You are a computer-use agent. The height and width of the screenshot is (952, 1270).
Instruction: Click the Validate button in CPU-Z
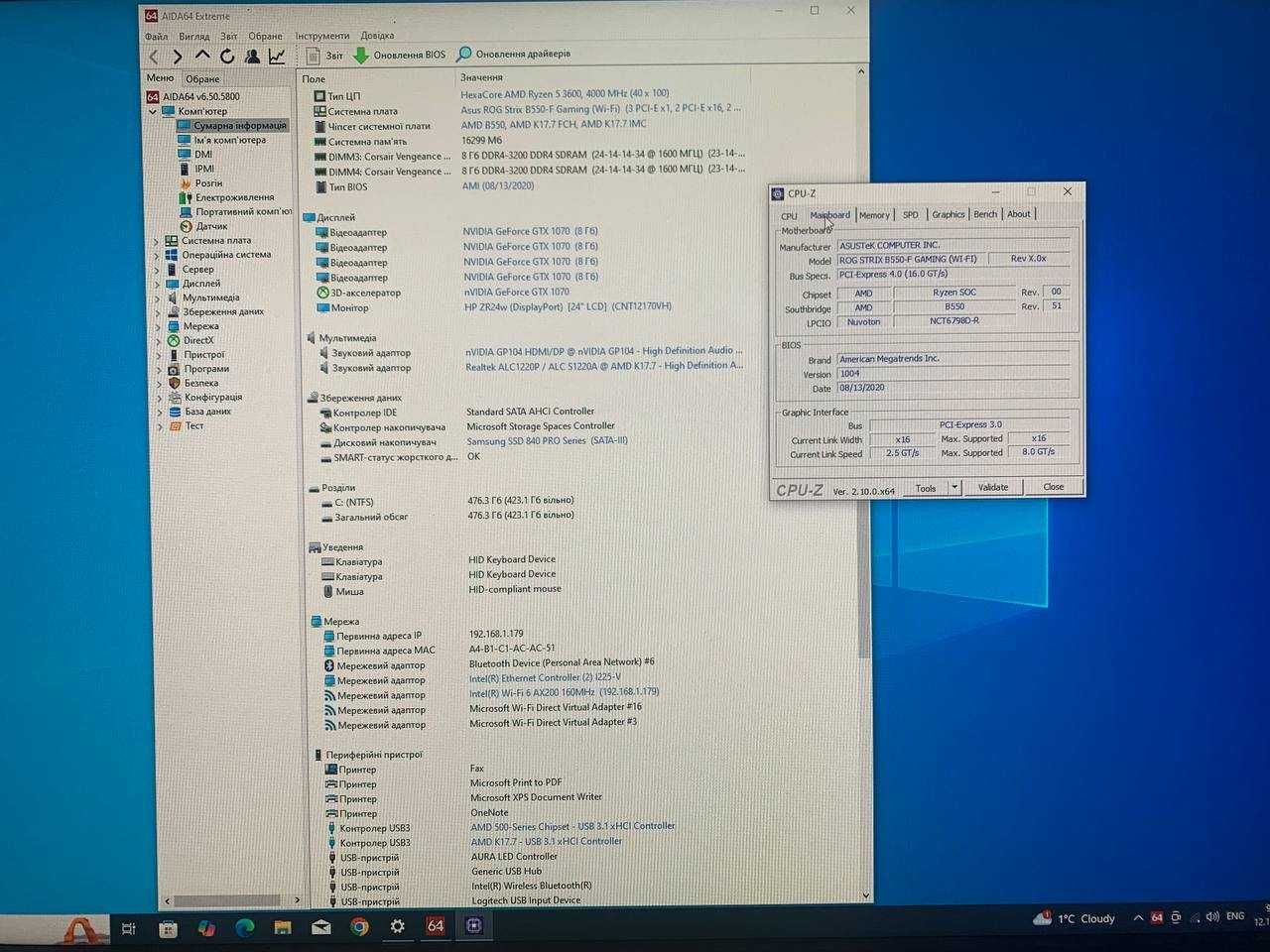coord(993,487)
